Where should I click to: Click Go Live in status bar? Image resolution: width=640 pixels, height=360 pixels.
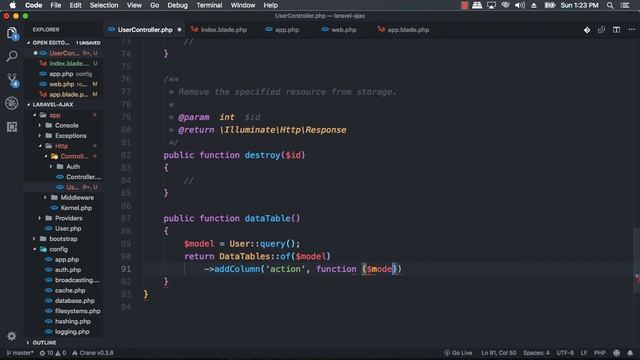(458, 353)
